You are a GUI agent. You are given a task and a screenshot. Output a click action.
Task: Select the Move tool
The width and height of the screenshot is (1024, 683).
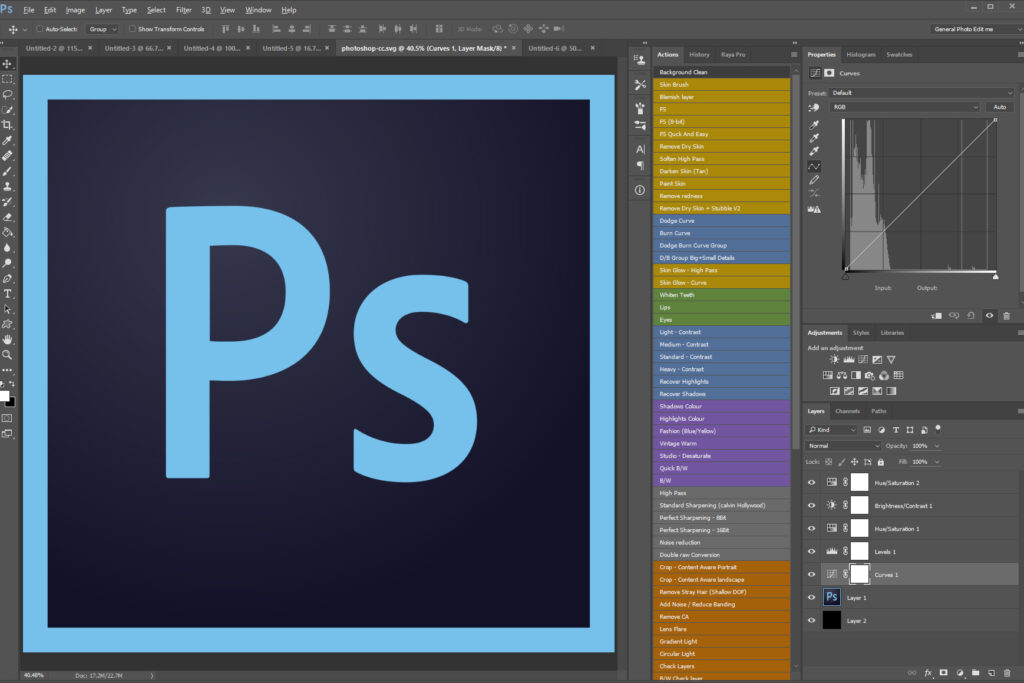click(x=8, y=63)
